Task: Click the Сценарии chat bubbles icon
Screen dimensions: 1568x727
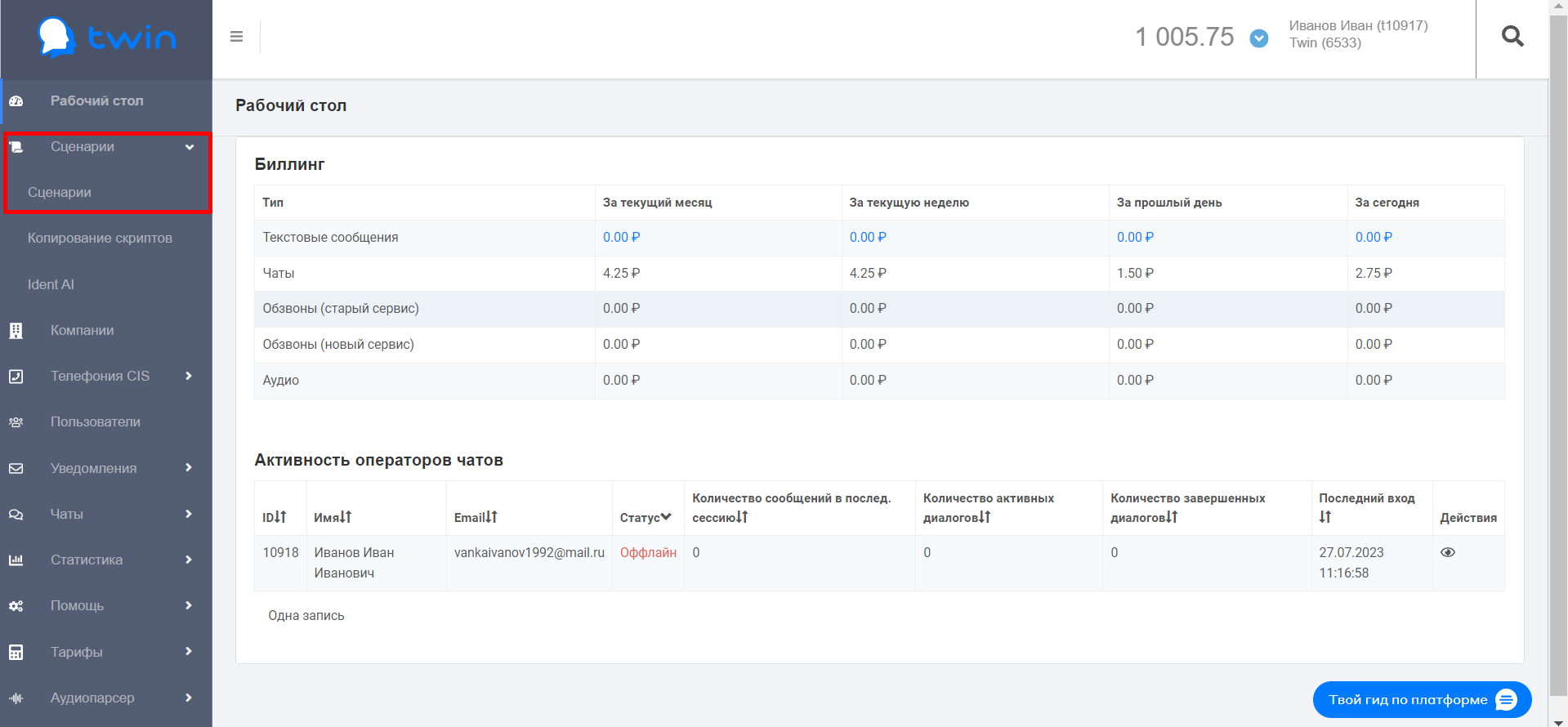Action: click(x=16, y=147)
